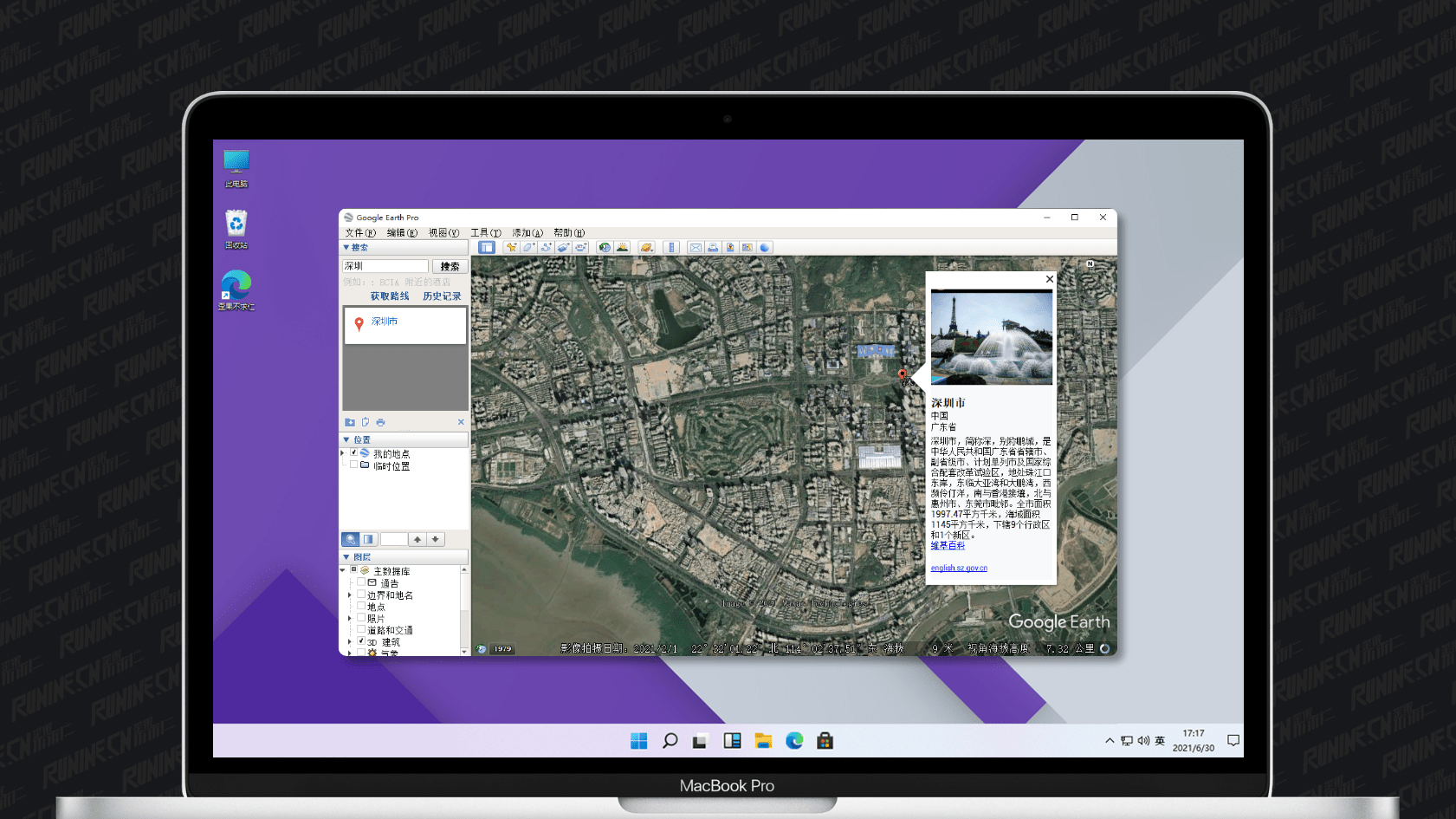Choose the add image overlay tool
Image resolution: width=1456 pixels, height=819 pixels.
pyautogui.click(x=563, y=248)
